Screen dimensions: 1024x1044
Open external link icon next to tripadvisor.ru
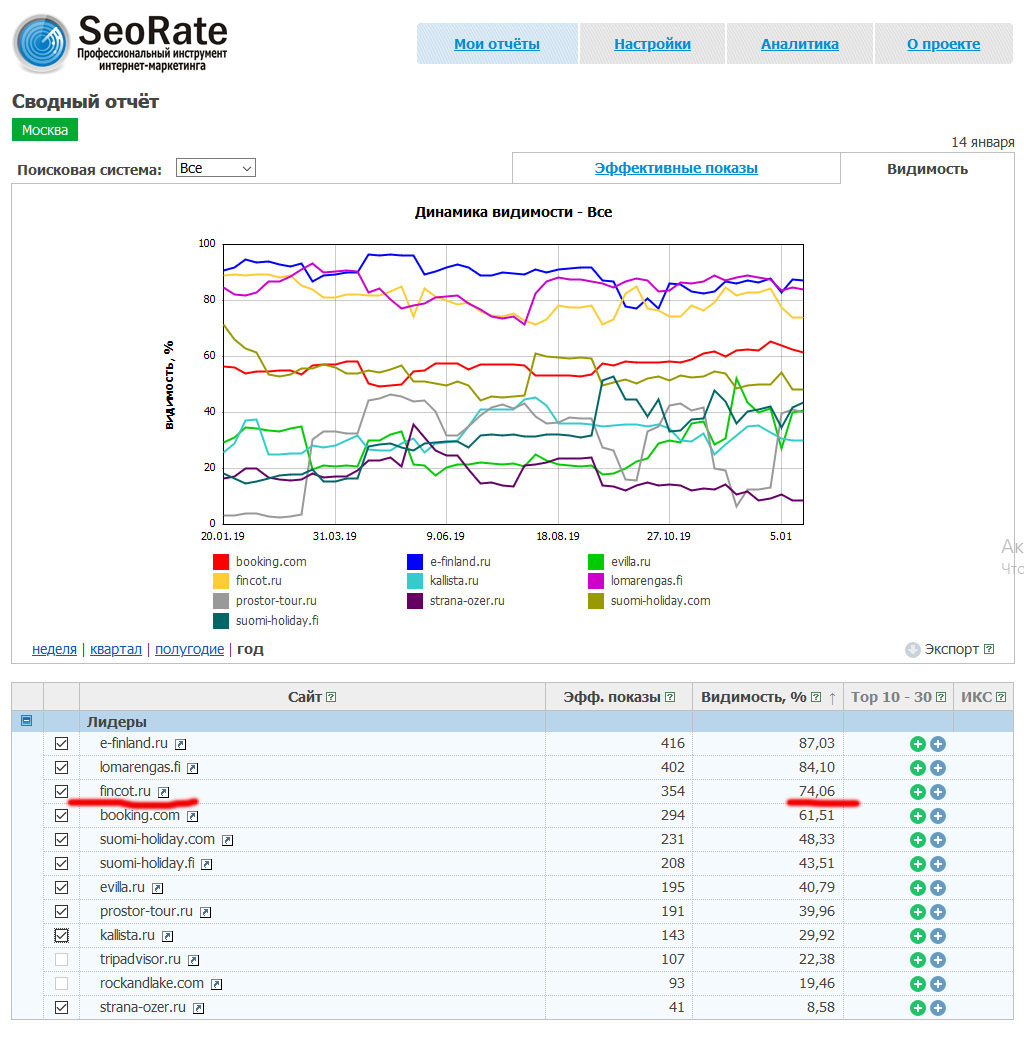coord(193,960)
